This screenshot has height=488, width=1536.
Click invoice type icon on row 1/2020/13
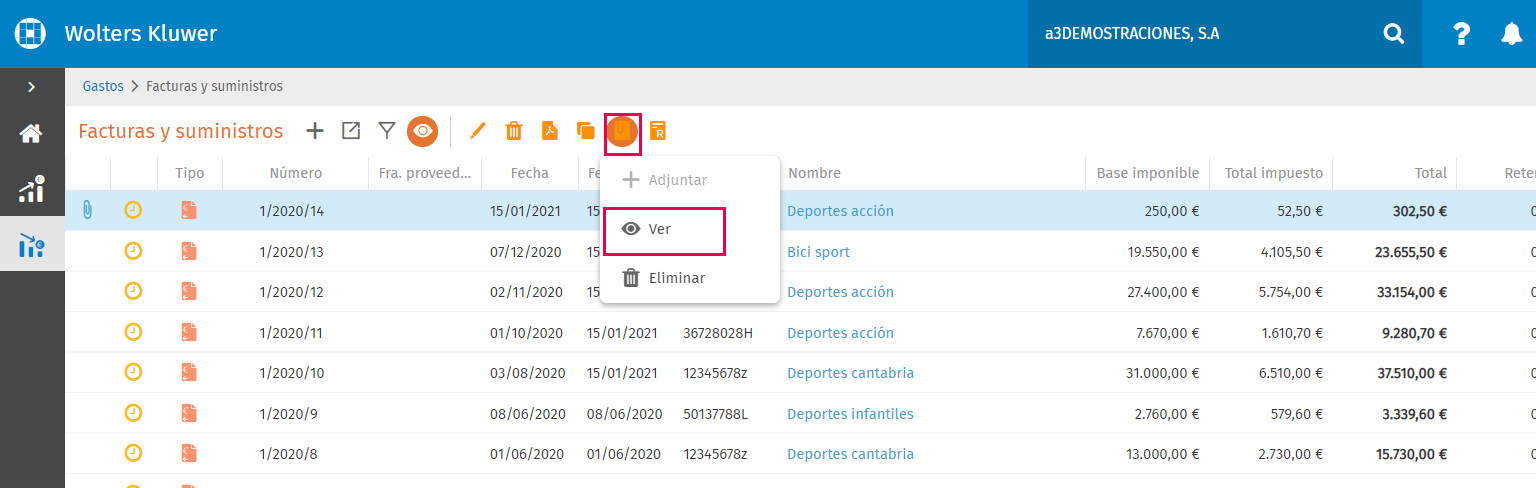click(189, 251)
